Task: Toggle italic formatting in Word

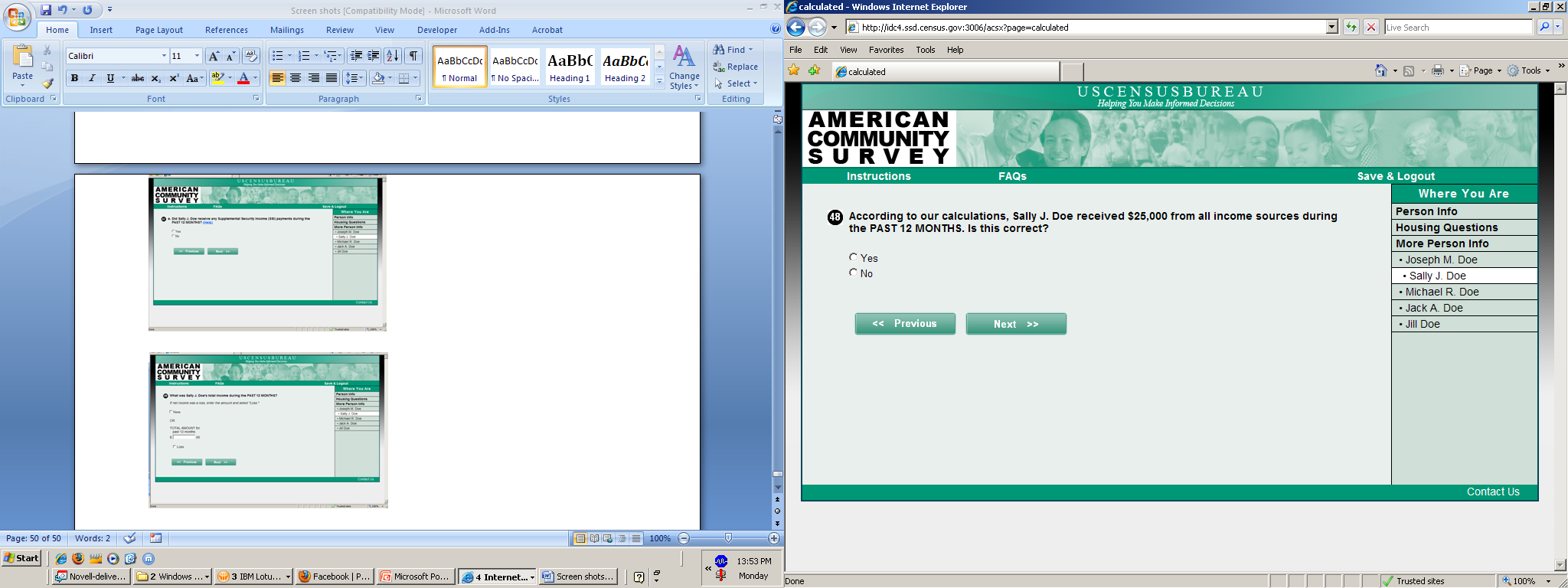Action: pos(92,78)
